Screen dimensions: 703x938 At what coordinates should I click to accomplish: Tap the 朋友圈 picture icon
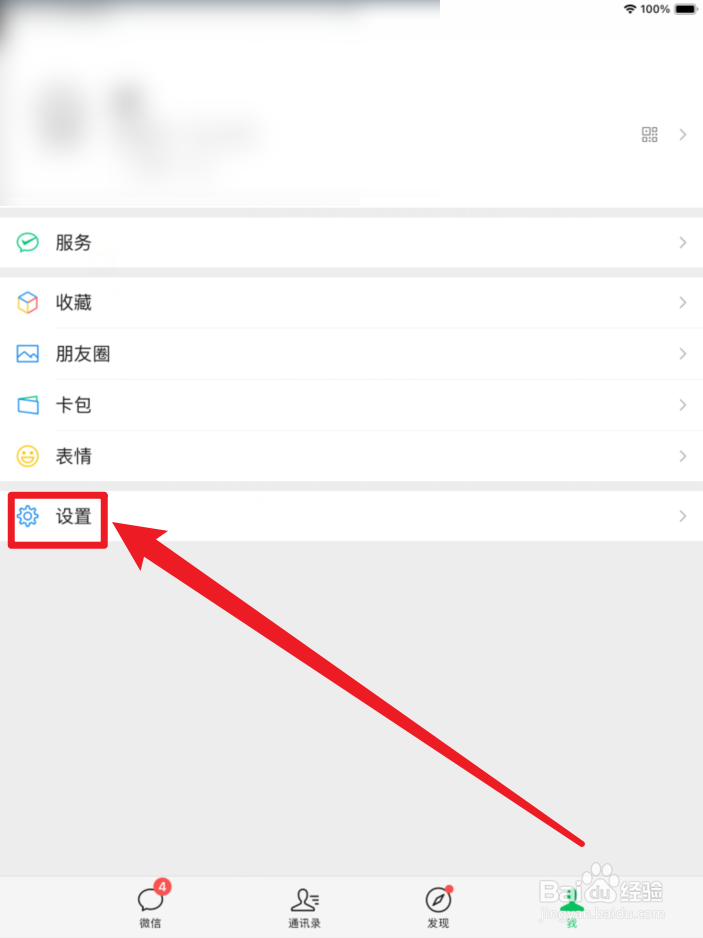(28, 354)
